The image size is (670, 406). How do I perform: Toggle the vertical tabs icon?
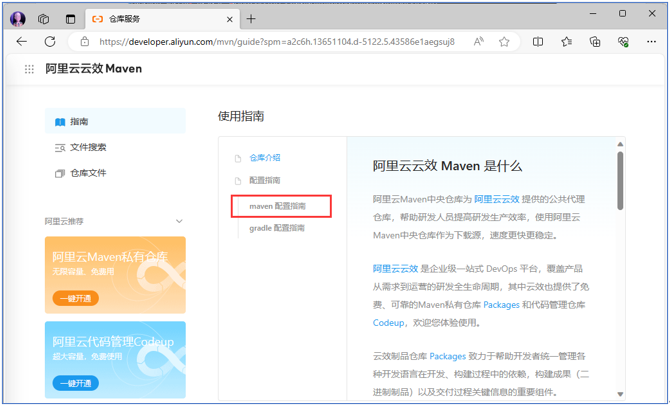click(71, 19)
